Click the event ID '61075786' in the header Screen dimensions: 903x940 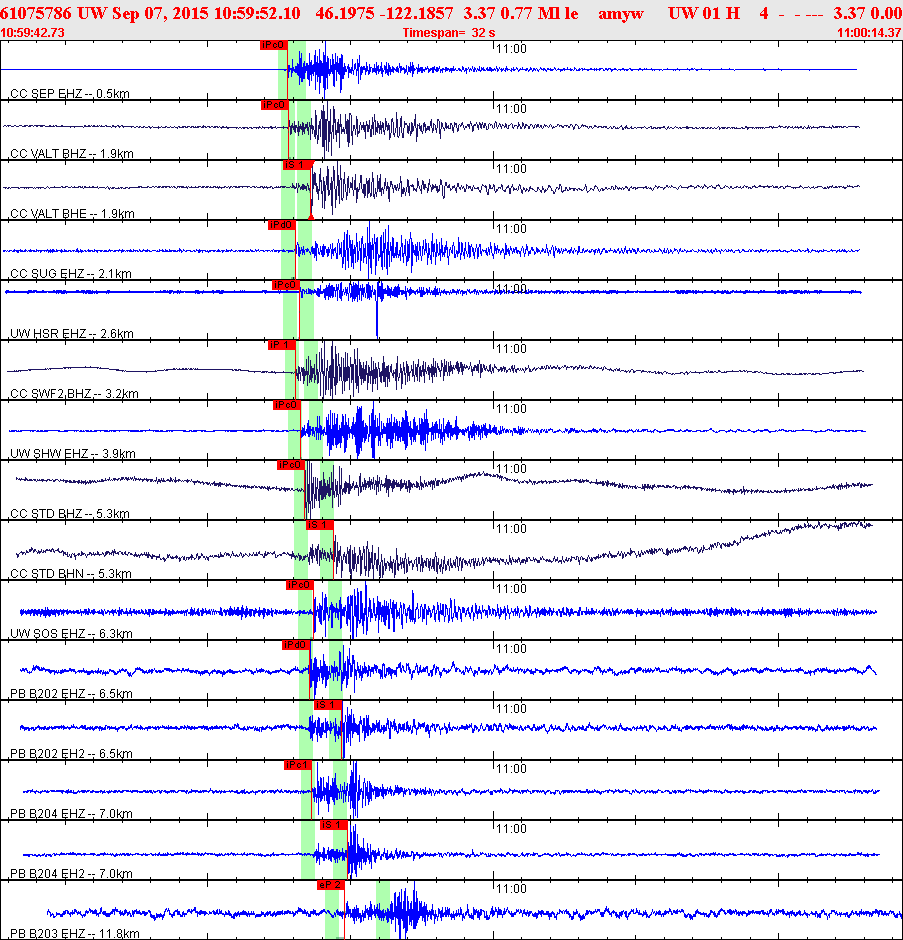(x=36, y=13)
